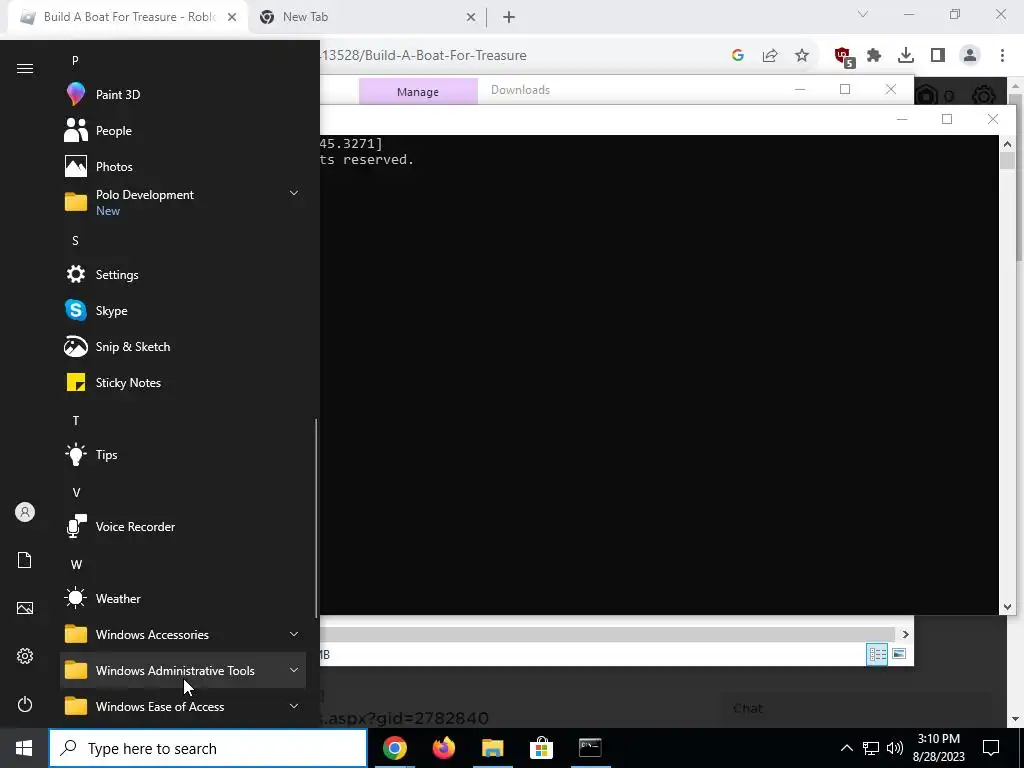The width and height of the screenshot is (1024, 768).
Task: Open Chrome tab search dropdown arrow
Action: (863, 14)
